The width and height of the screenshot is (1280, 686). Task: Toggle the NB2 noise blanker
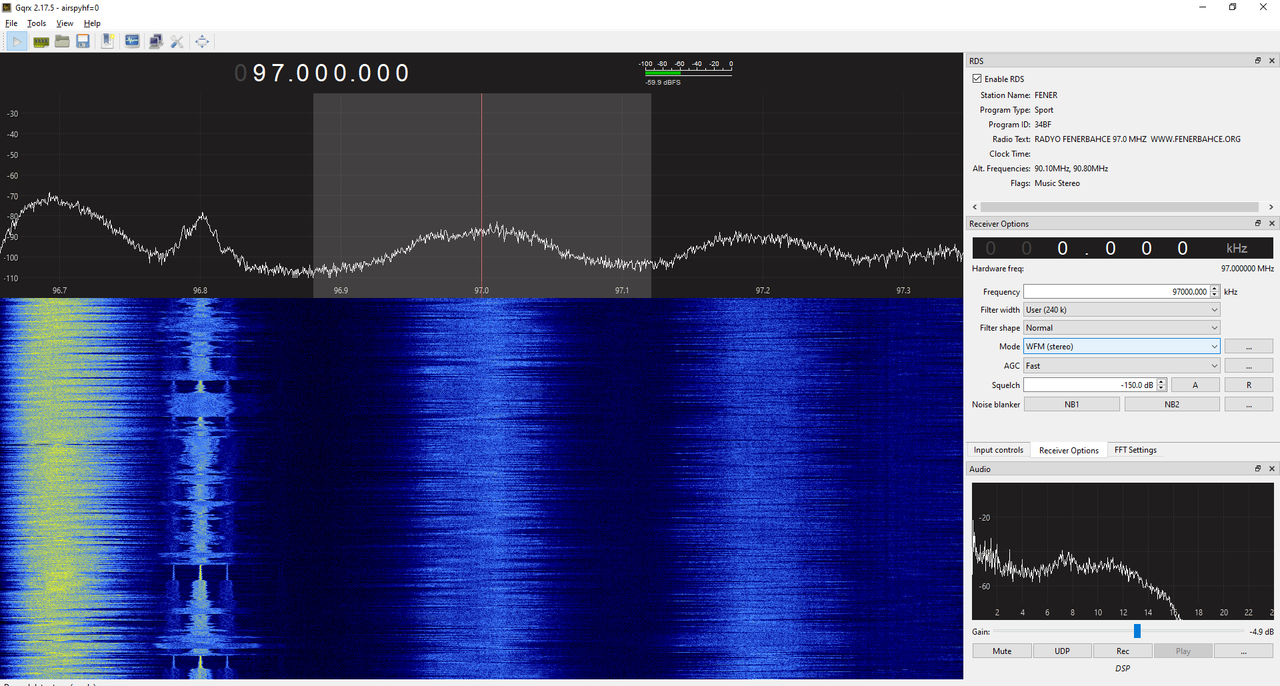(1172, 405)
